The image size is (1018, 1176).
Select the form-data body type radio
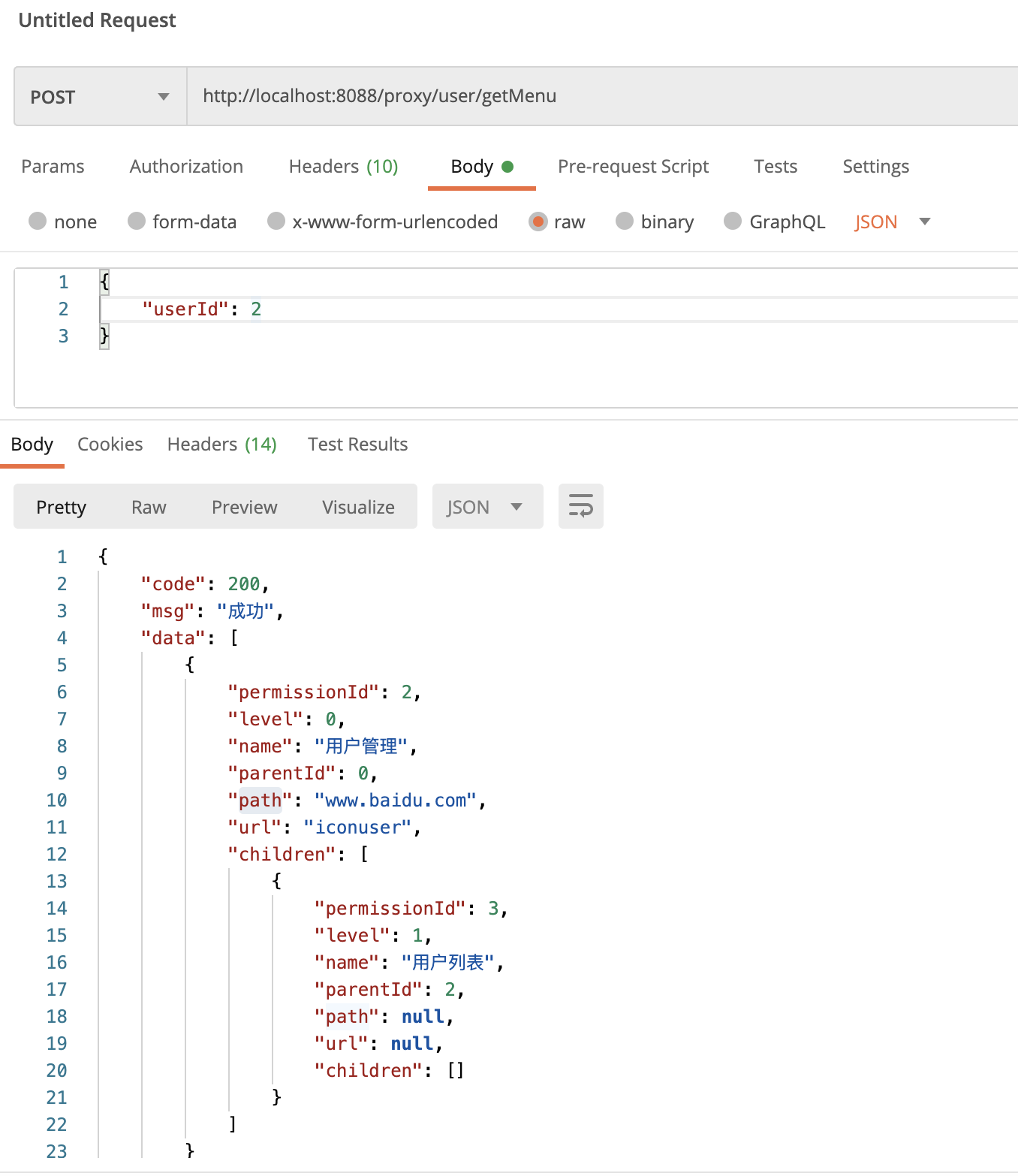click(x=137, y=221)
